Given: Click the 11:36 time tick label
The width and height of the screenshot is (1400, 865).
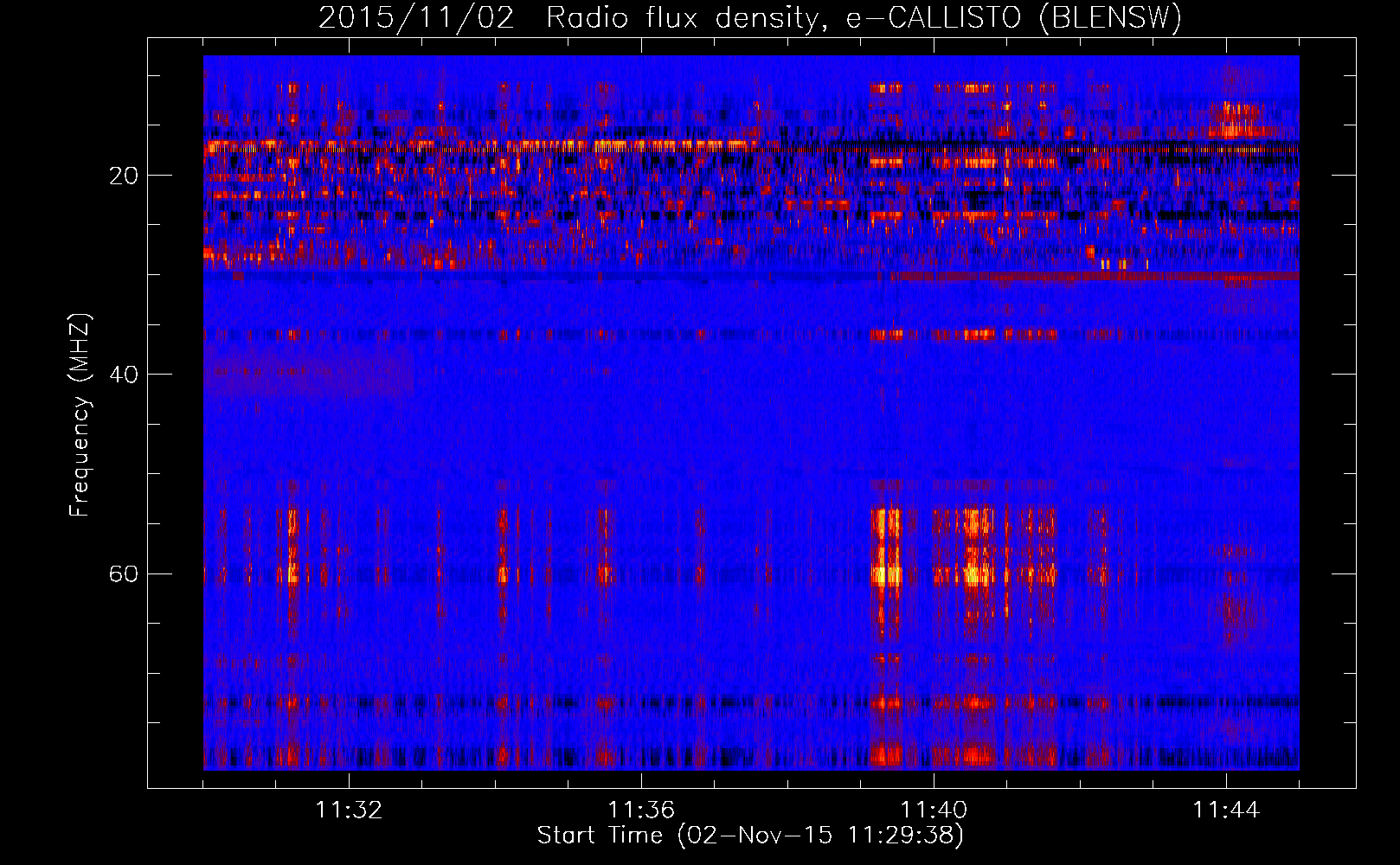Looking at the screenshot, I should tap(641, 811).
